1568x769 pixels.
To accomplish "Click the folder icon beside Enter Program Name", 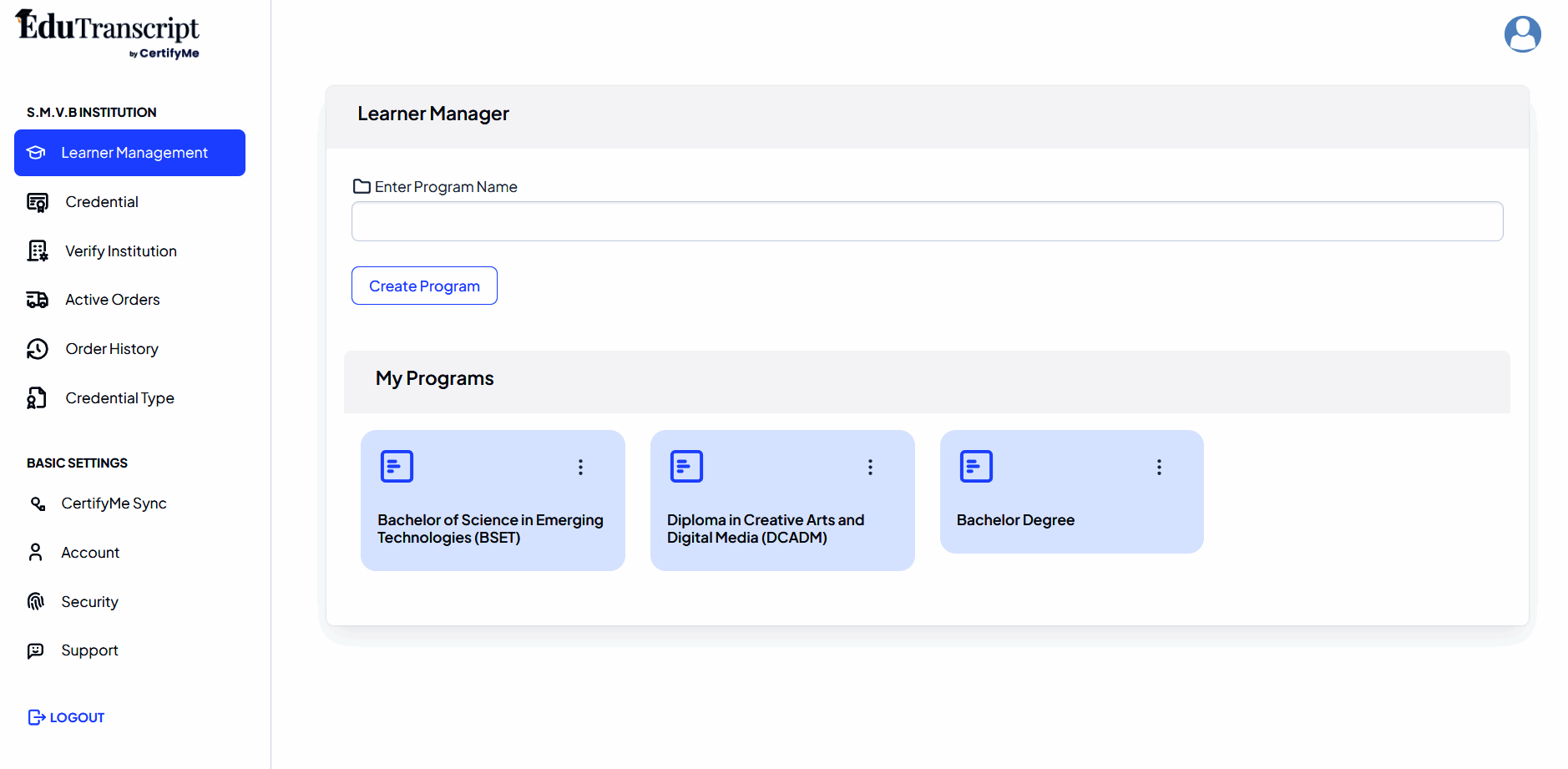I will [x=361, y=186].
